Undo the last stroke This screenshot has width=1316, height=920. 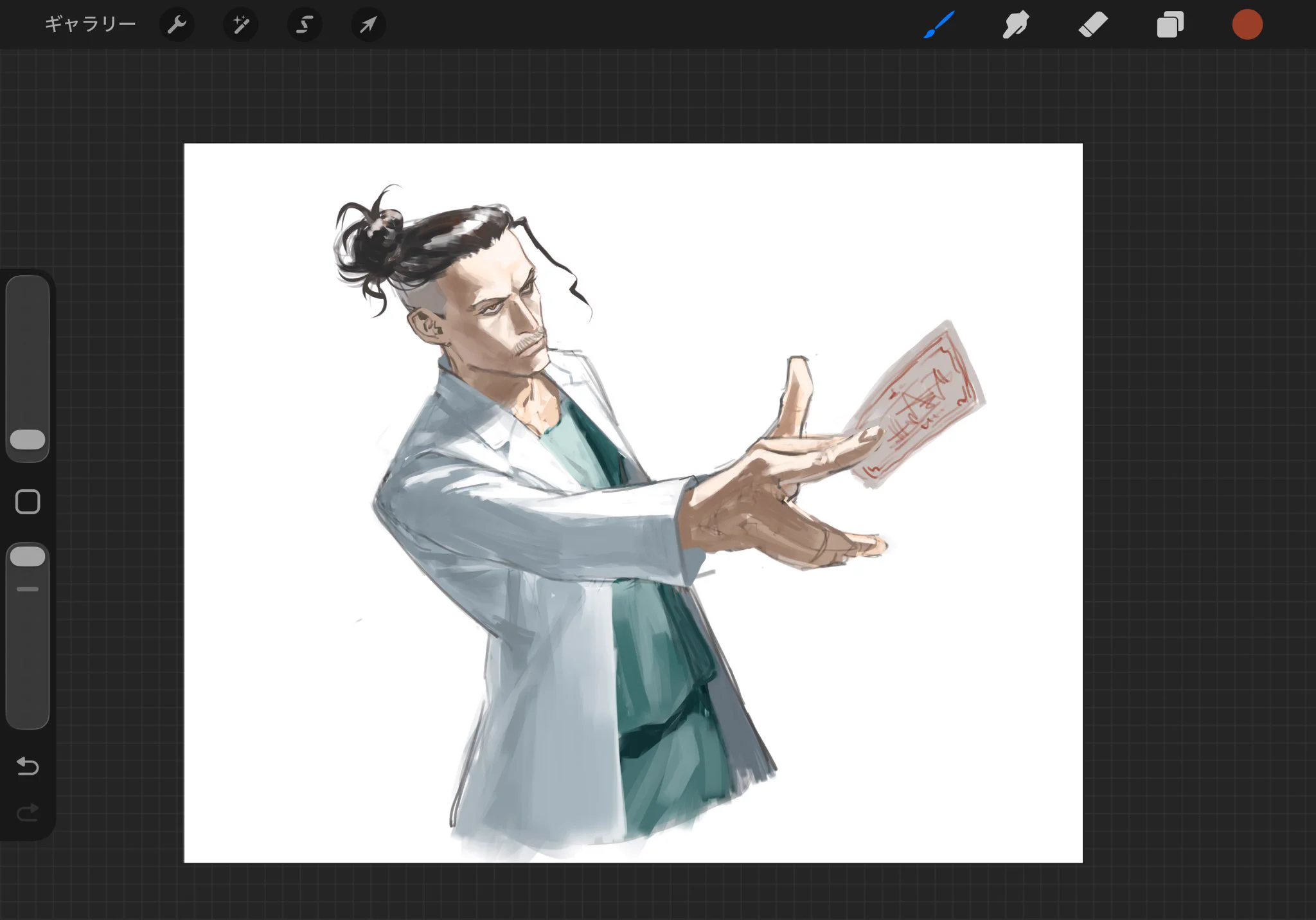coord(28,766)
